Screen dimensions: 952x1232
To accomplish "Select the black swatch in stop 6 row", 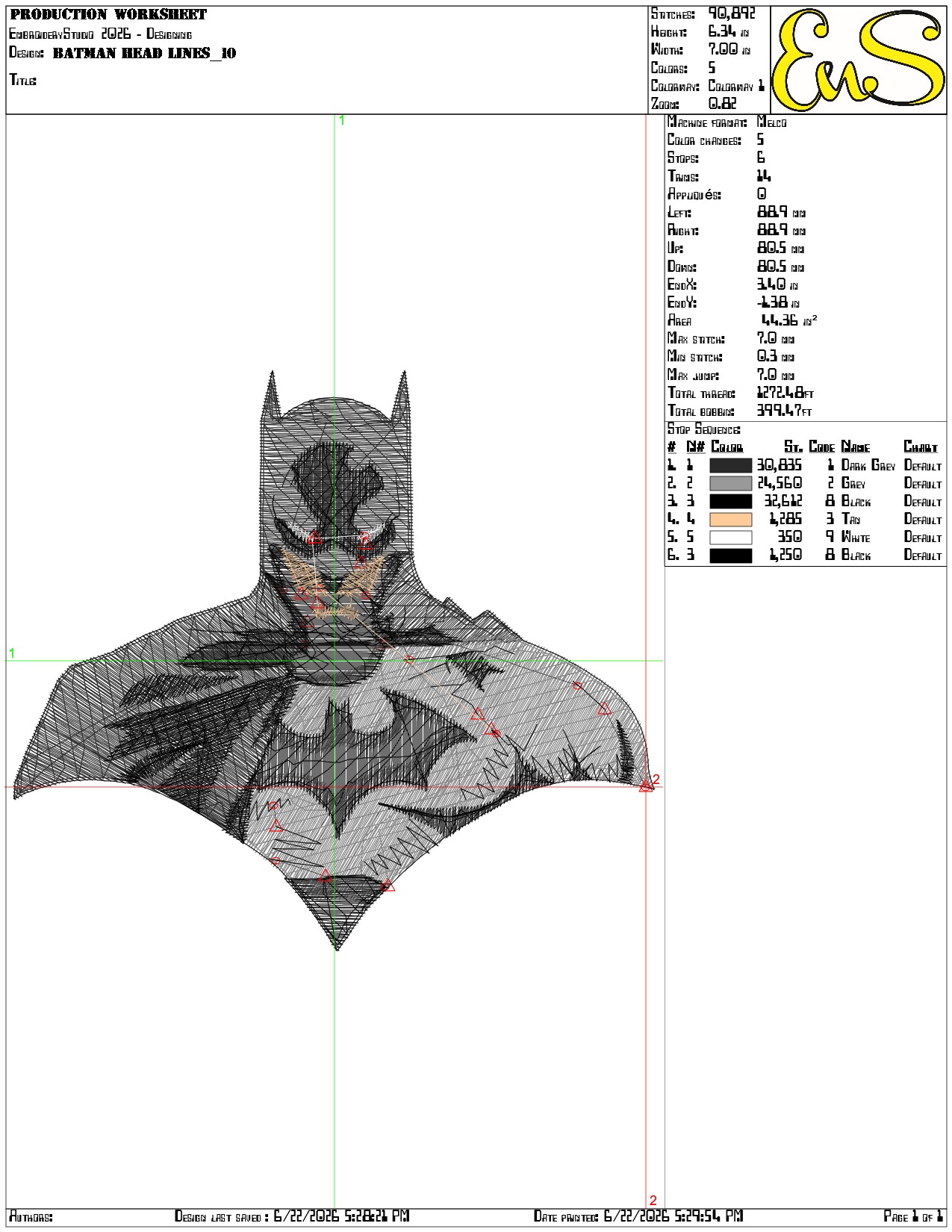I will click(x=730, y=555).
